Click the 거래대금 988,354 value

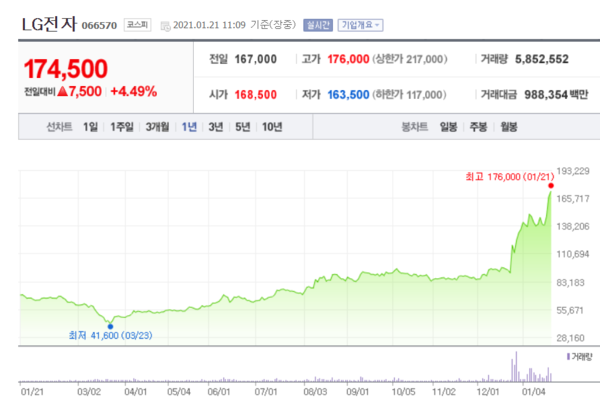pos(545,95)
